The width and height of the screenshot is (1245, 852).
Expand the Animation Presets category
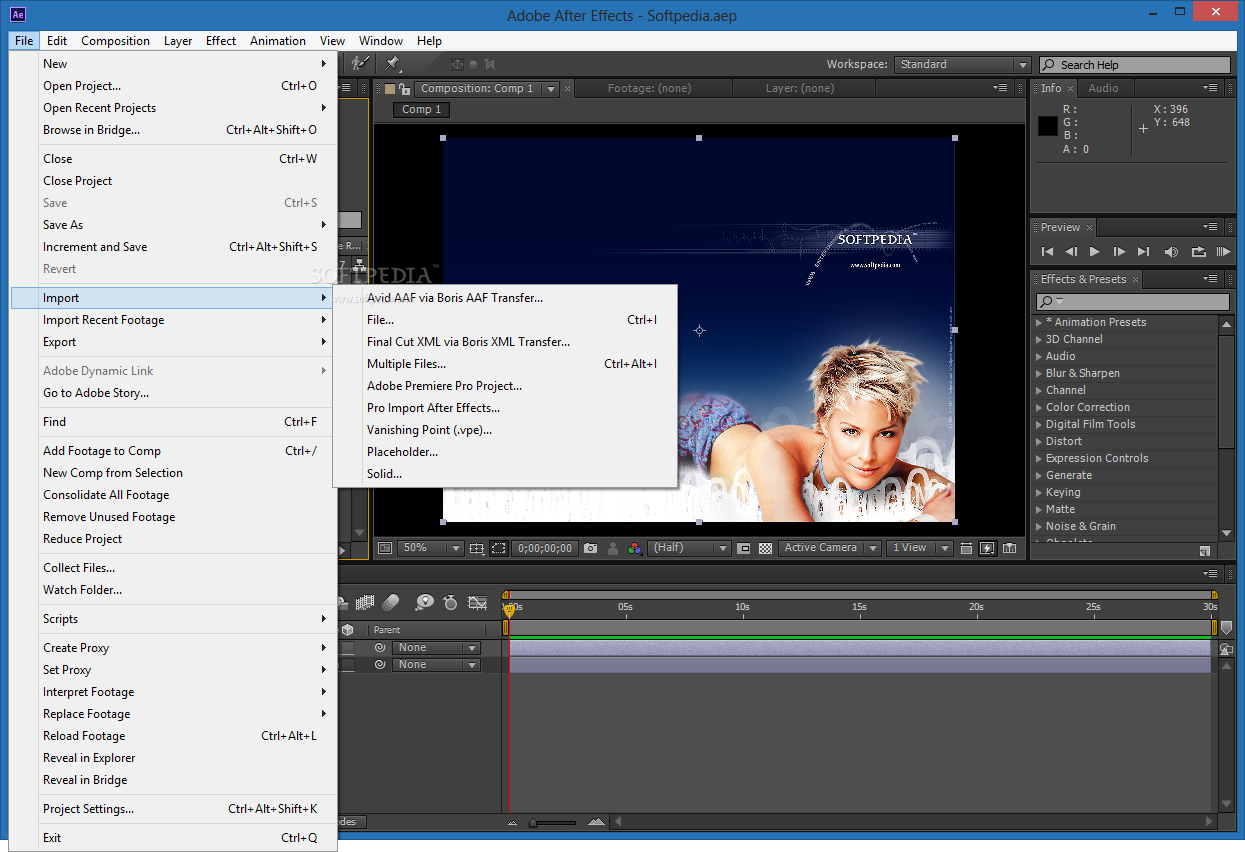click(x=1038, y=322)
